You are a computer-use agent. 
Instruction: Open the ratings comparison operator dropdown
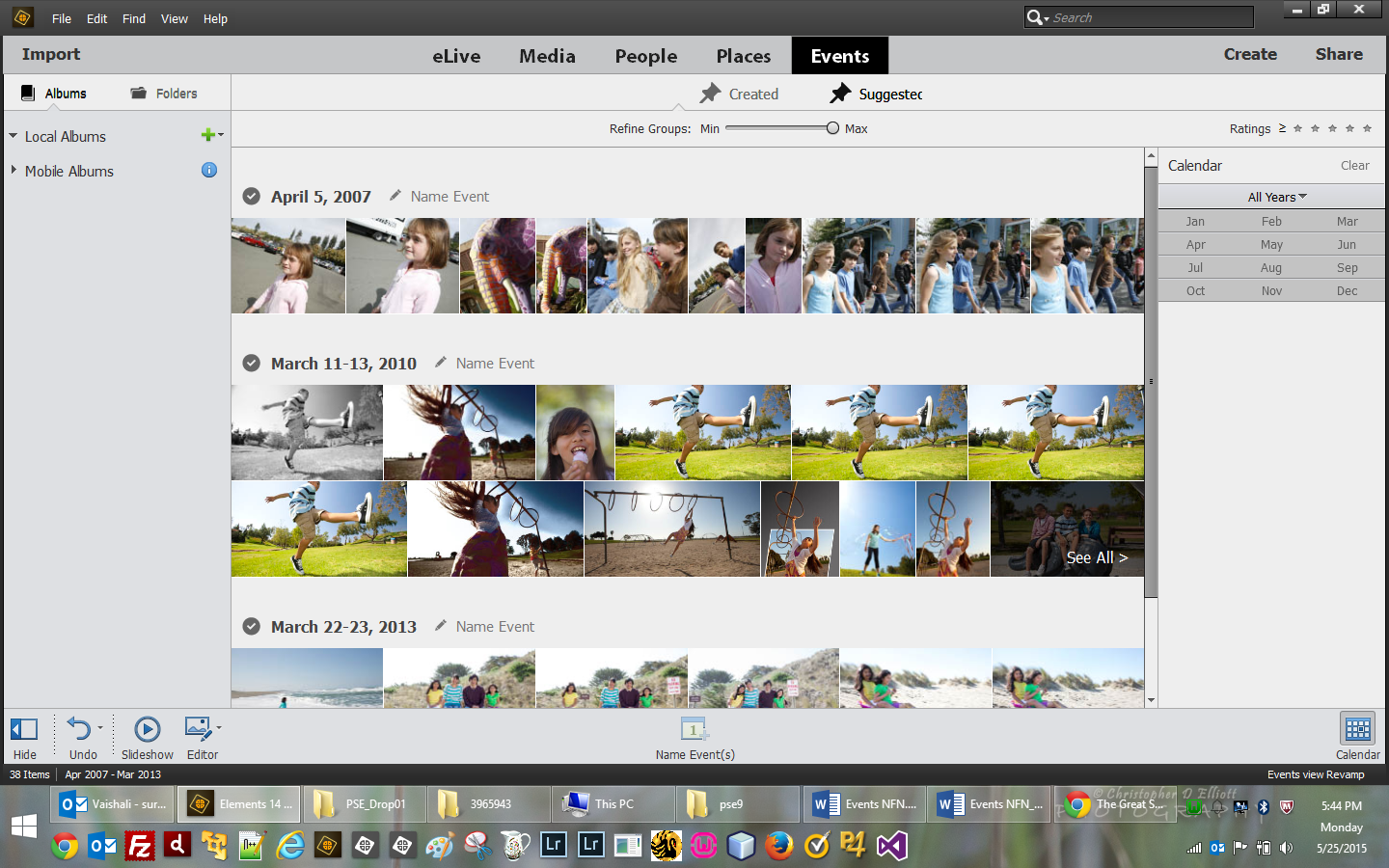point(1282,128)
